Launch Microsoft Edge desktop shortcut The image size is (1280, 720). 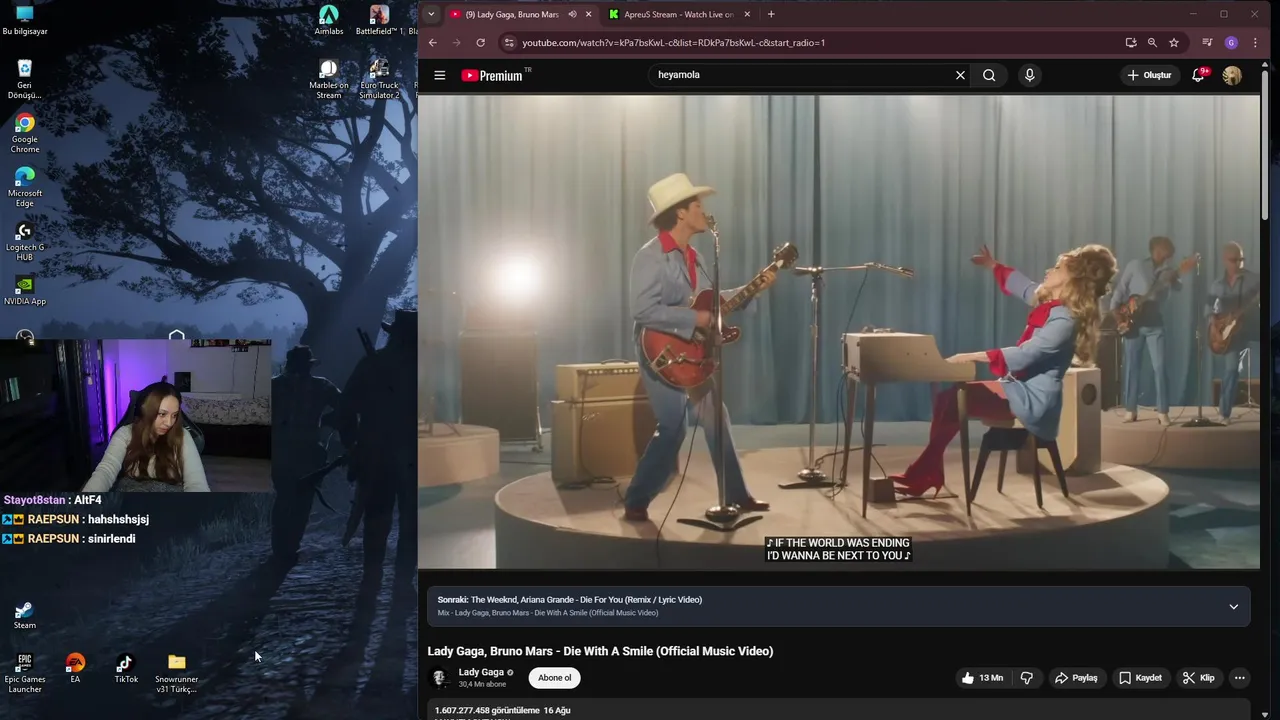[25, 187]
